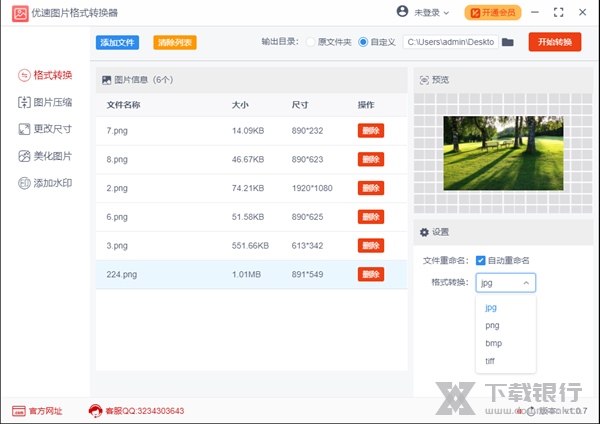Click the 开始转换 start button
Screen dimensions: 600x424
pos(555,42)
